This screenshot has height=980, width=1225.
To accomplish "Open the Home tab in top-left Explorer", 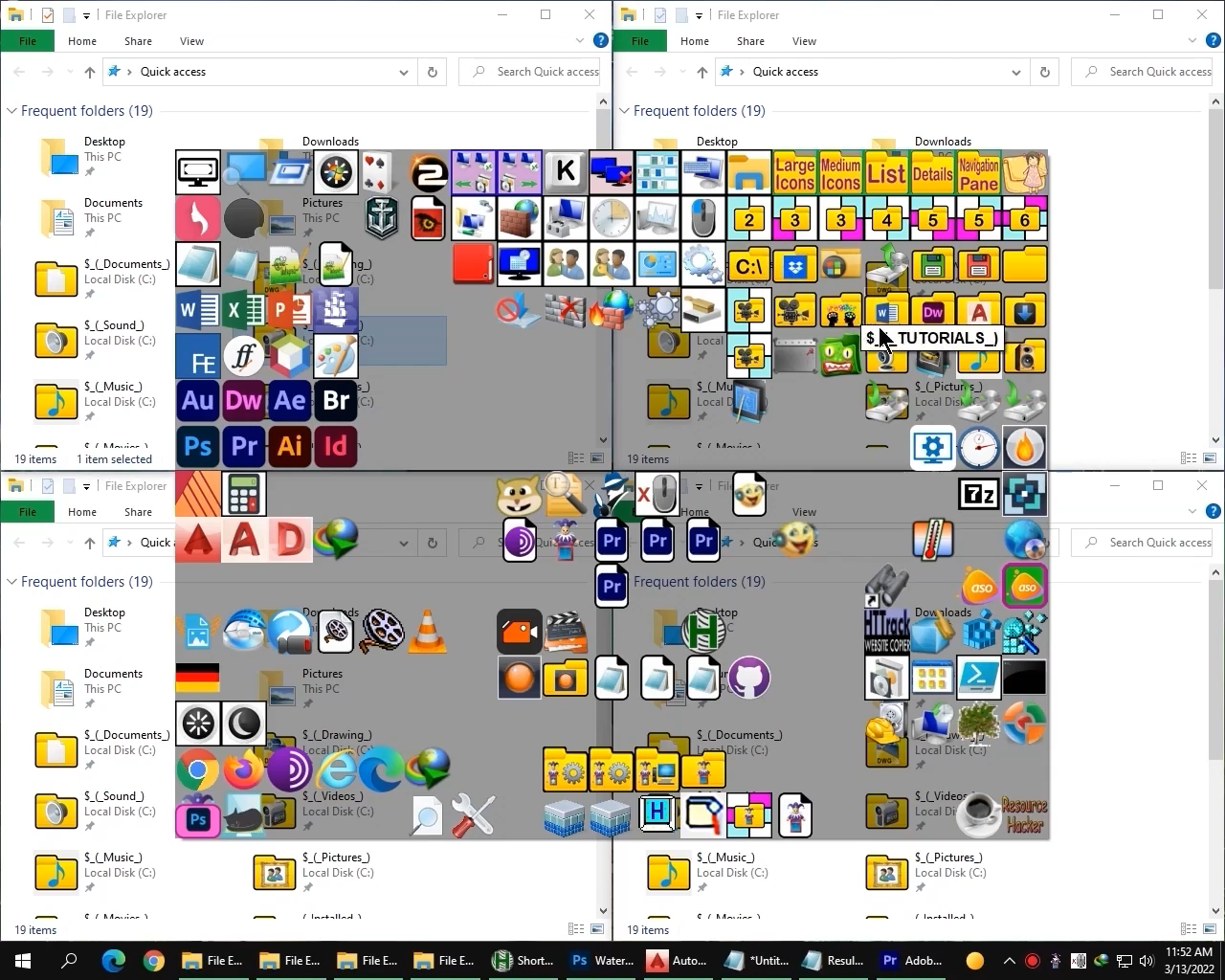I will [x=82, y=41].
